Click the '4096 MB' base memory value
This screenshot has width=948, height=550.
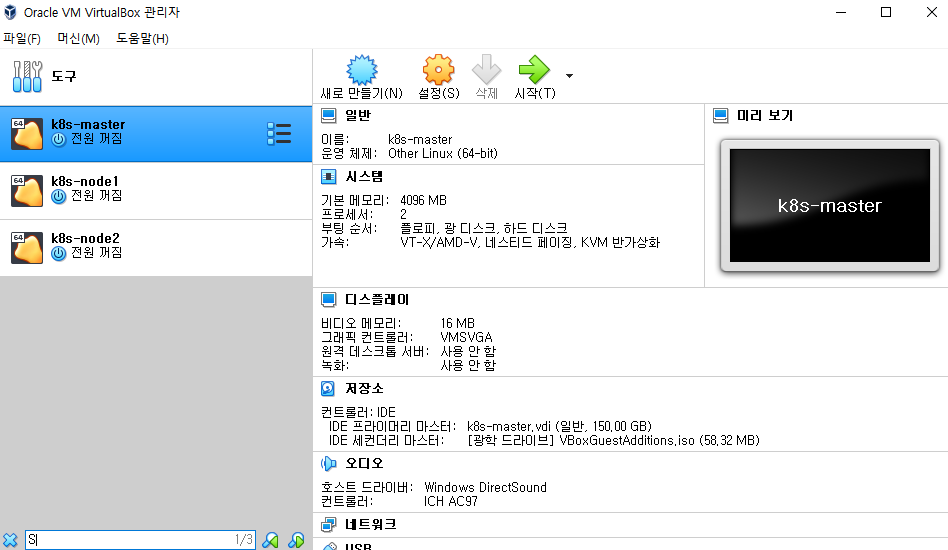click(423, 200)
